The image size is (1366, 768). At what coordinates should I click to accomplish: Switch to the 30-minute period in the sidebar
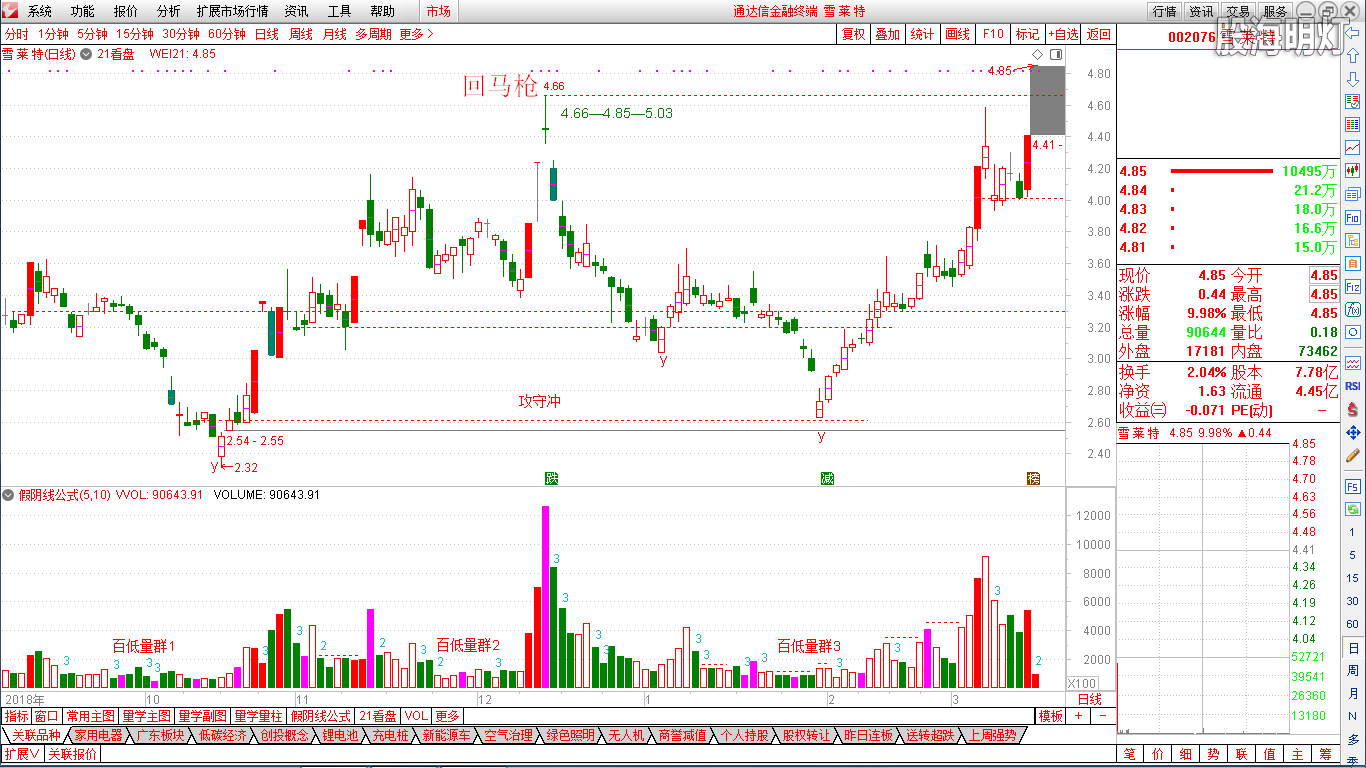(1353, 601)
